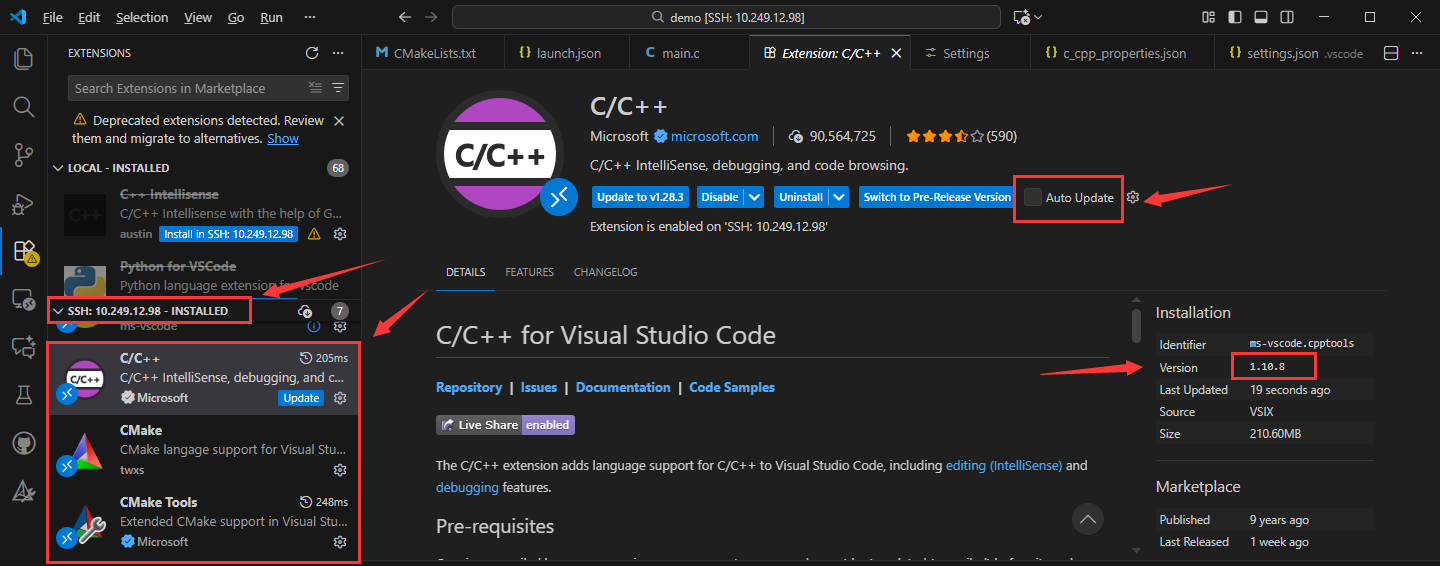Dismiss the deprecated extensions warning

tap(338, 121)
